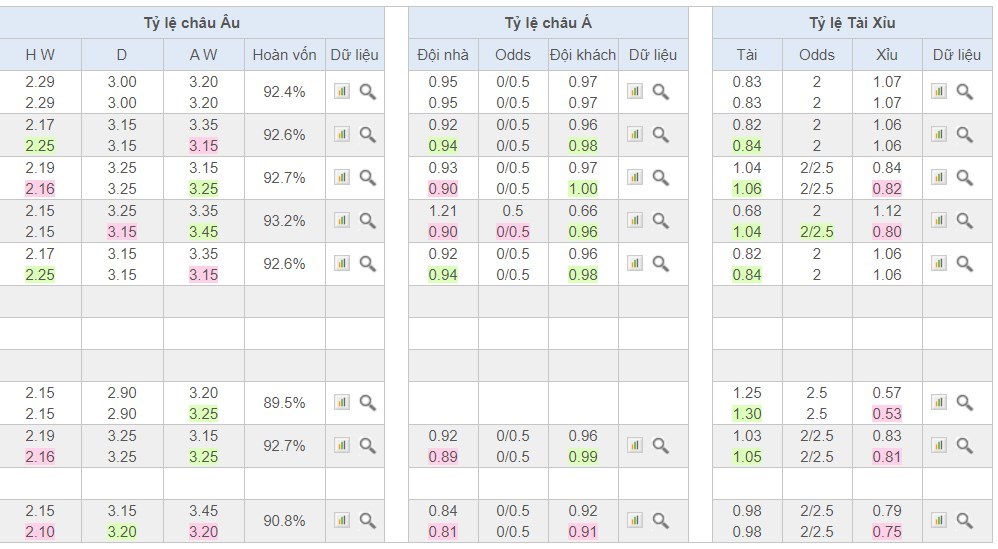
Task: Click the pink-highlighted 0.53 Xỉu value
Action: click(x=886, y=414)
